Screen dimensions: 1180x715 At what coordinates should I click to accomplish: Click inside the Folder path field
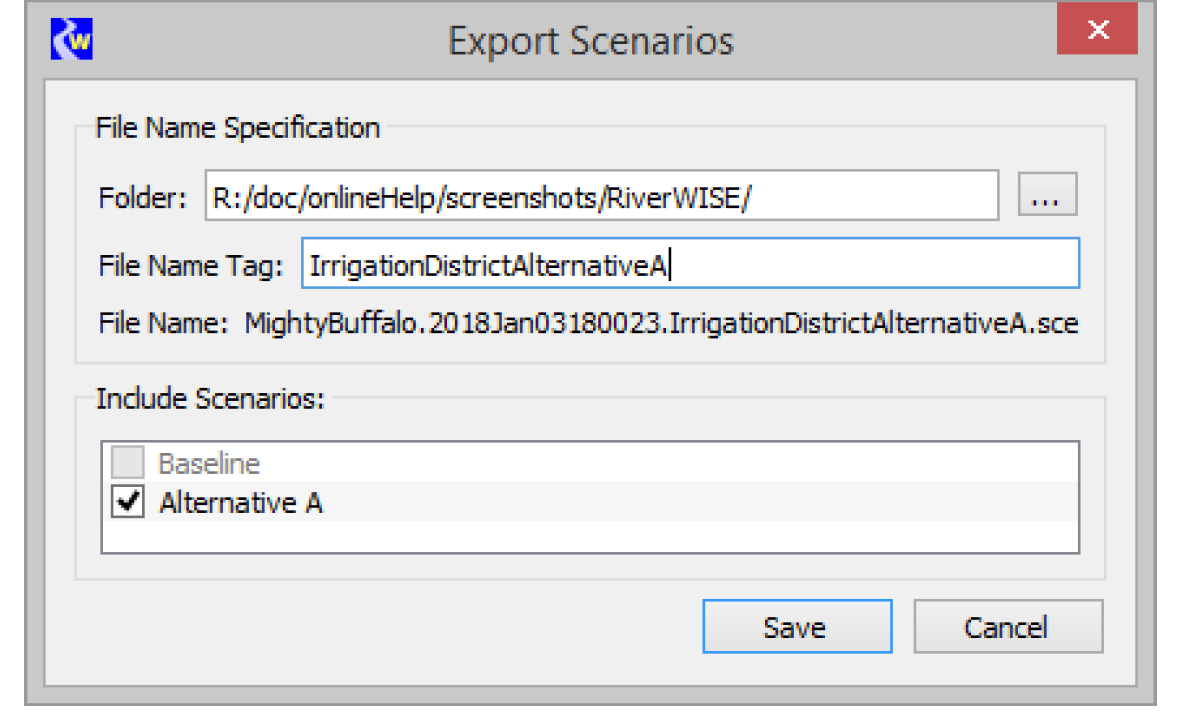tap(601, 197)
